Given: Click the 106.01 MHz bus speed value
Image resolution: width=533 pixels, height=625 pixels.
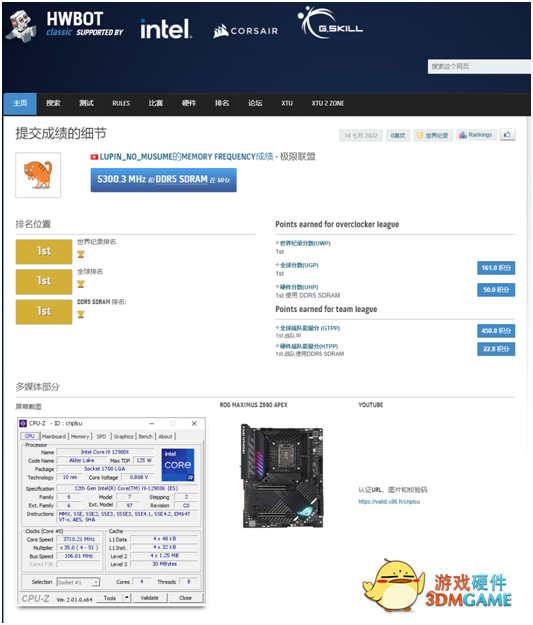Looking at the screenshot, I should [x=79, y=556].
